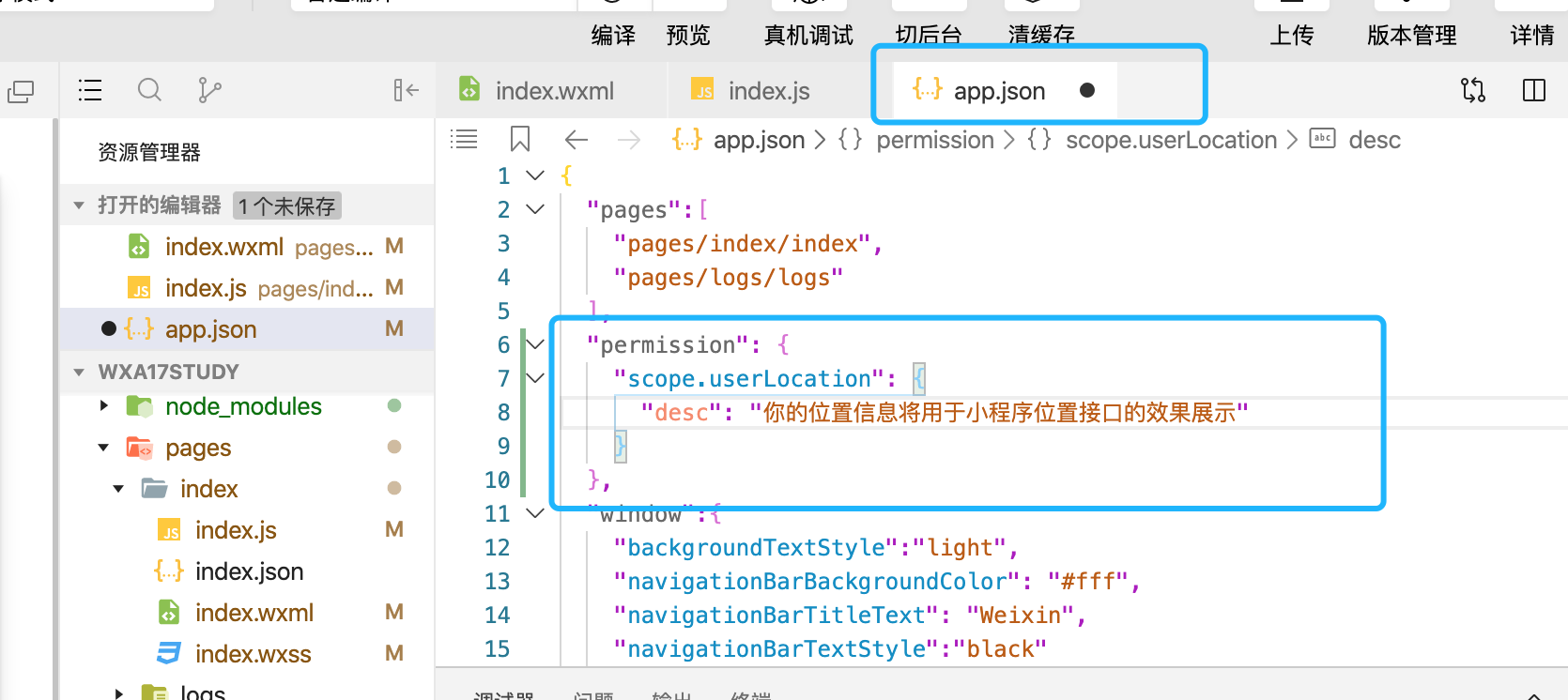
Task: Split the editor with layout icon
Action: tap(1534, 90)
